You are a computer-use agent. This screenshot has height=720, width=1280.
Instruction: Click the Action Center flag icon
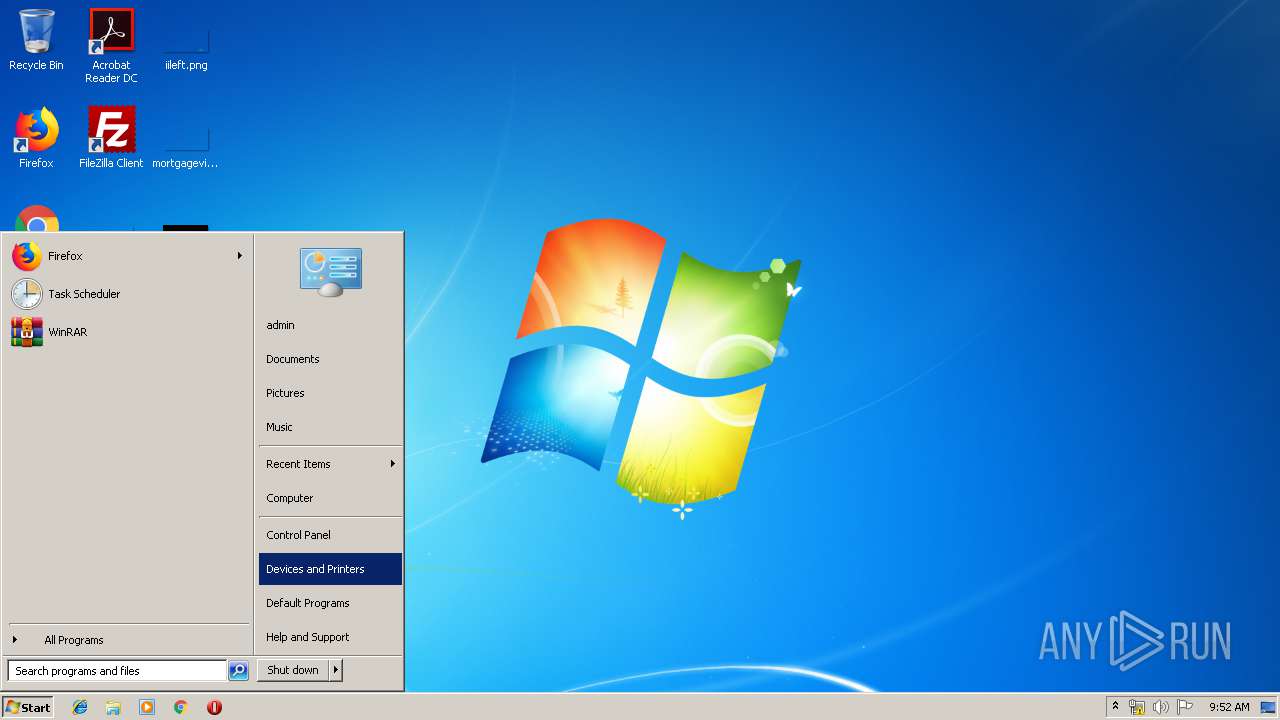[1184, 707]
